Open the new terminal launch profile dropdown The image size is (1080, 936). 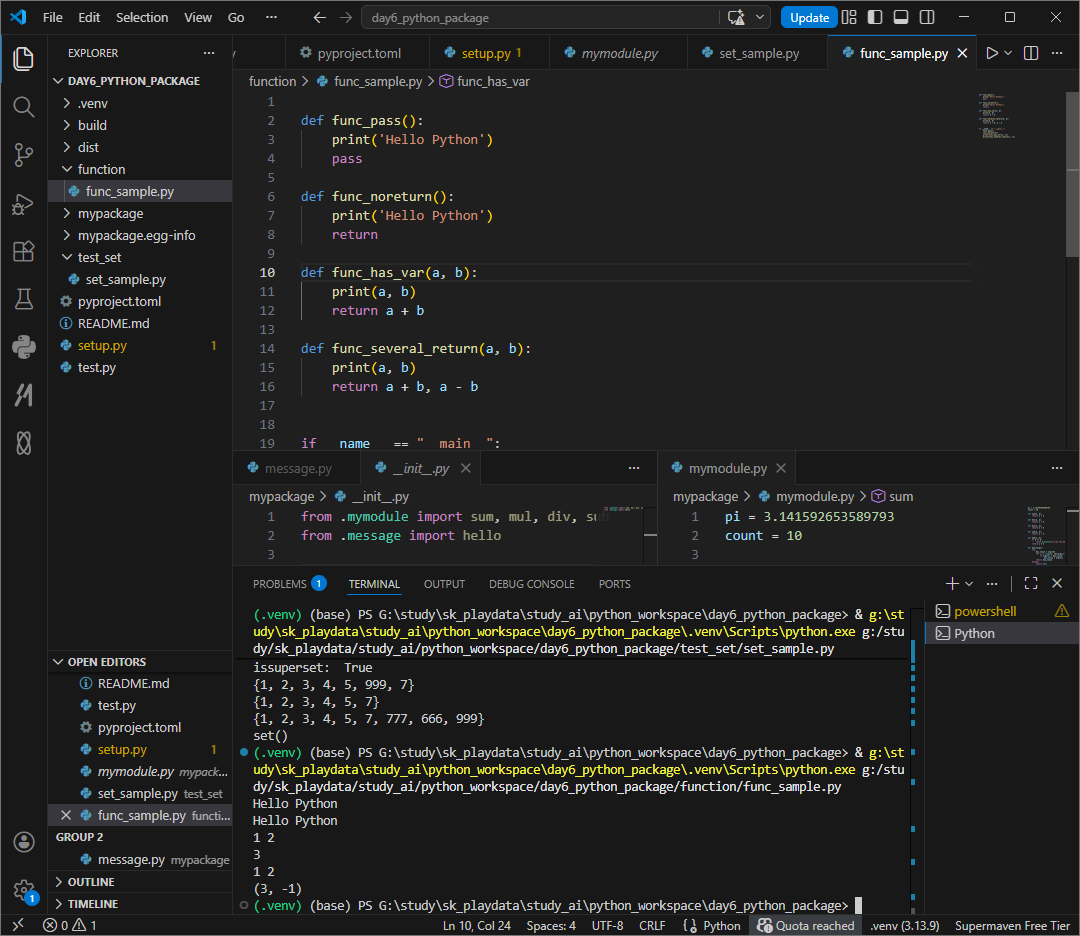pyautogui.click(x=969, y=583)
